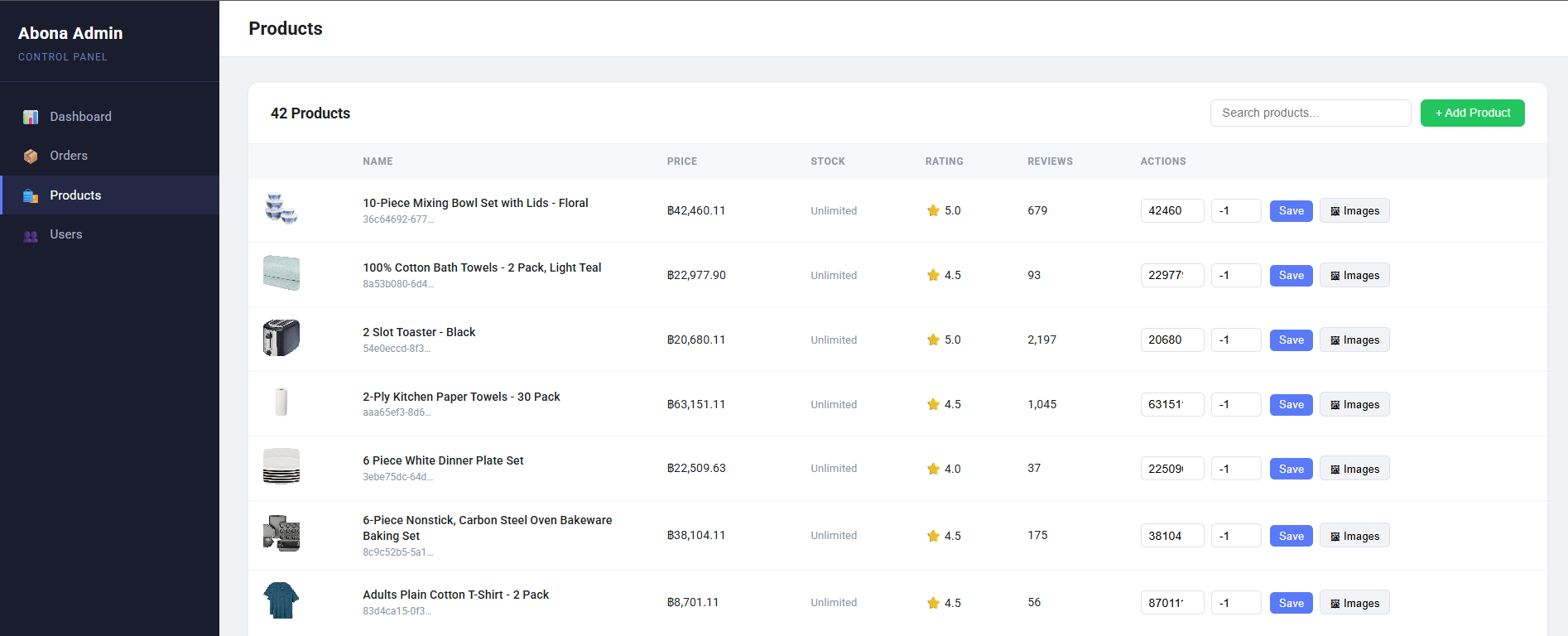
Task: Edit price field for Cotton Bath Towels
Action: [x=1171, y=275]
